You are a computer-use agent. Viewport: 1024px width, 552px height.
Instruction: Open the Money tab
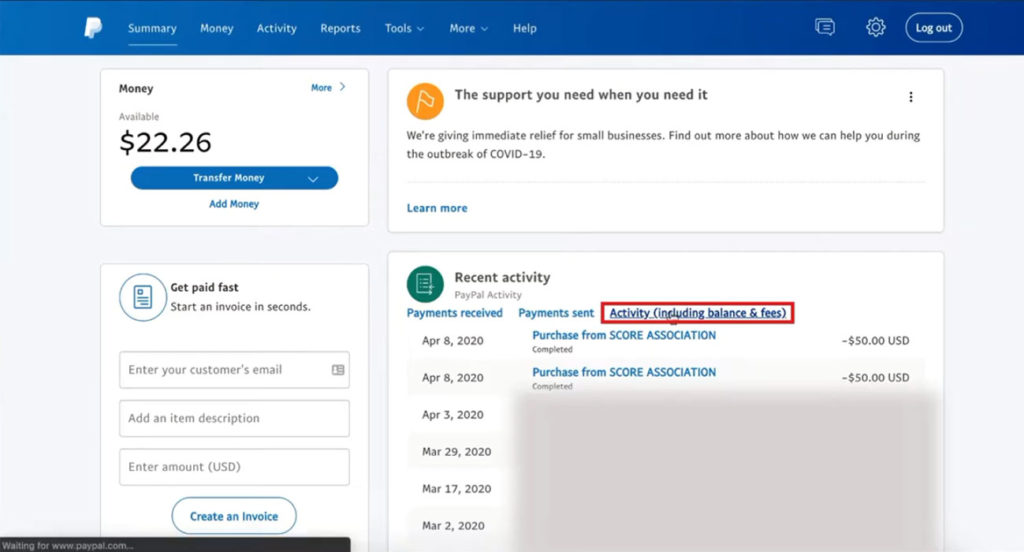click(x=216, y=28)
